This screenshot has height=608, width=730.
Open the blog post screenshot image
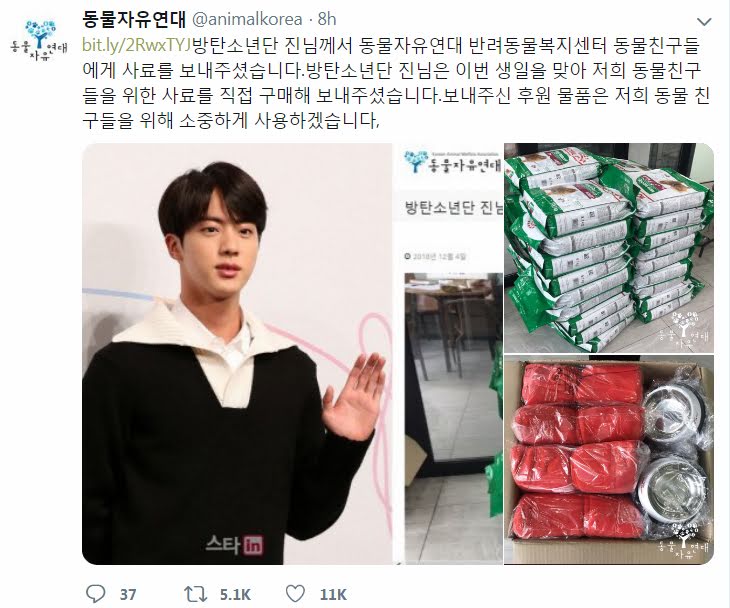pos(448,354)
